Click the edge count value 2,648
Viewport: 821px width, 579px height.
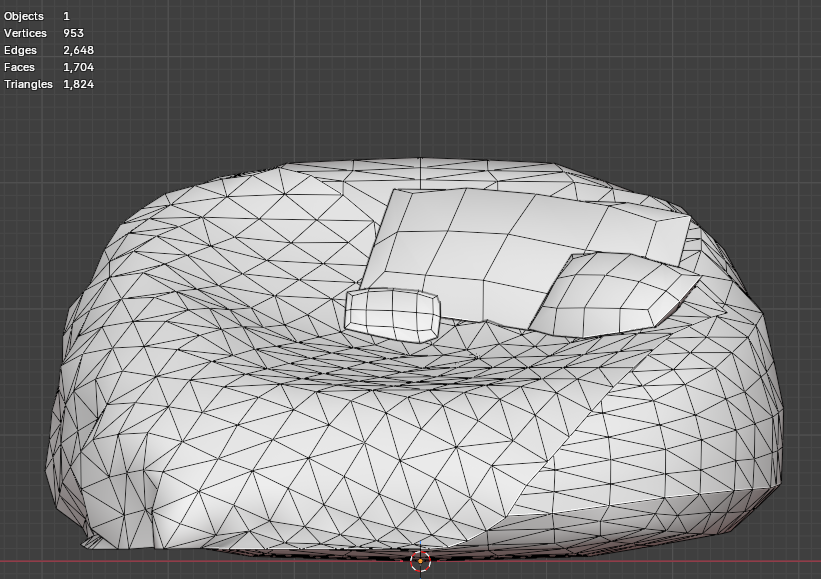pos(78,50)
